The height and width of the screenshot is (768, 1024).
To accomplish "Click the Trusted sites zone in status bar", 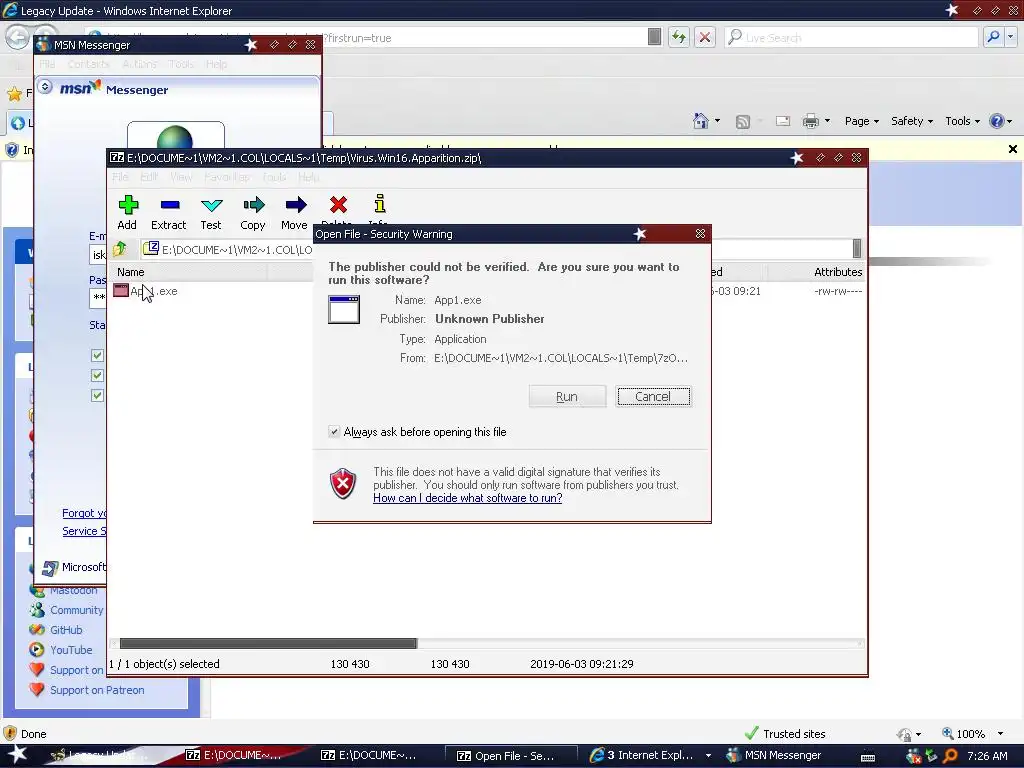I will click(x=785, y=733).
